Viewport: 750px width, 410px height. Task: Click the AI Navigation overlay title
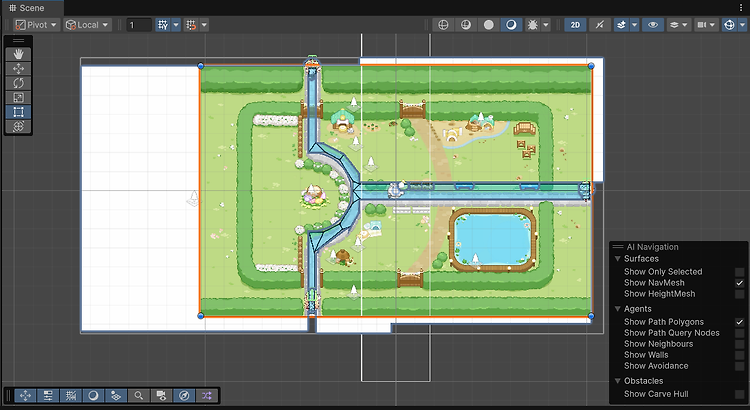(x=652, y=247)
